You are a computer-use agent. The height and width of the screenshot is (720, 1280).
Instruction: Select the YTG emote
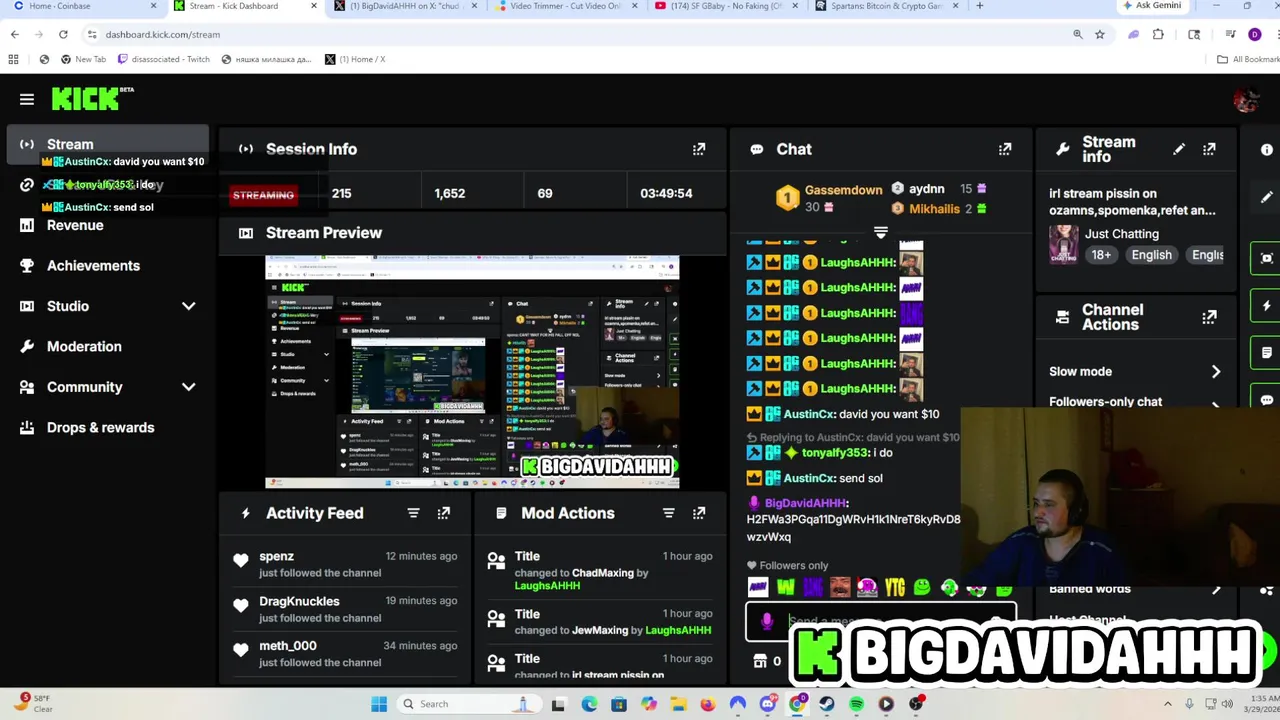click(x=894, y=588)
